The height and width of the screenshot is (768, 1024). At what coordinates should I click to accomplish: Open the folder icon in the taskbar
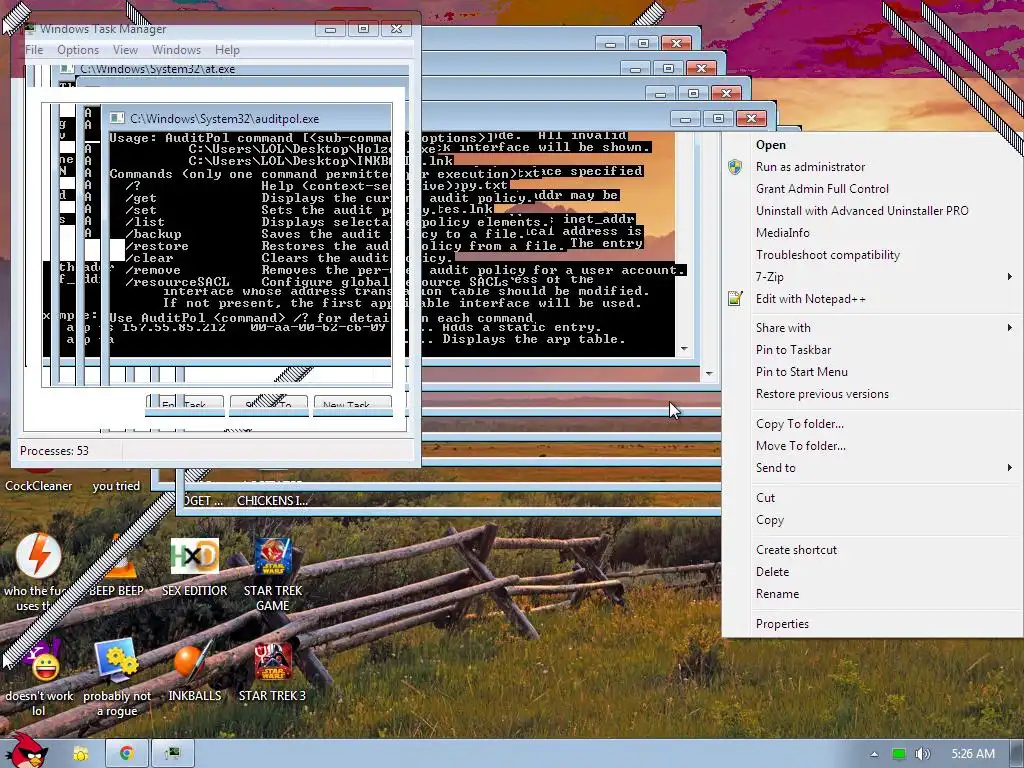click(x=80, y=754)
